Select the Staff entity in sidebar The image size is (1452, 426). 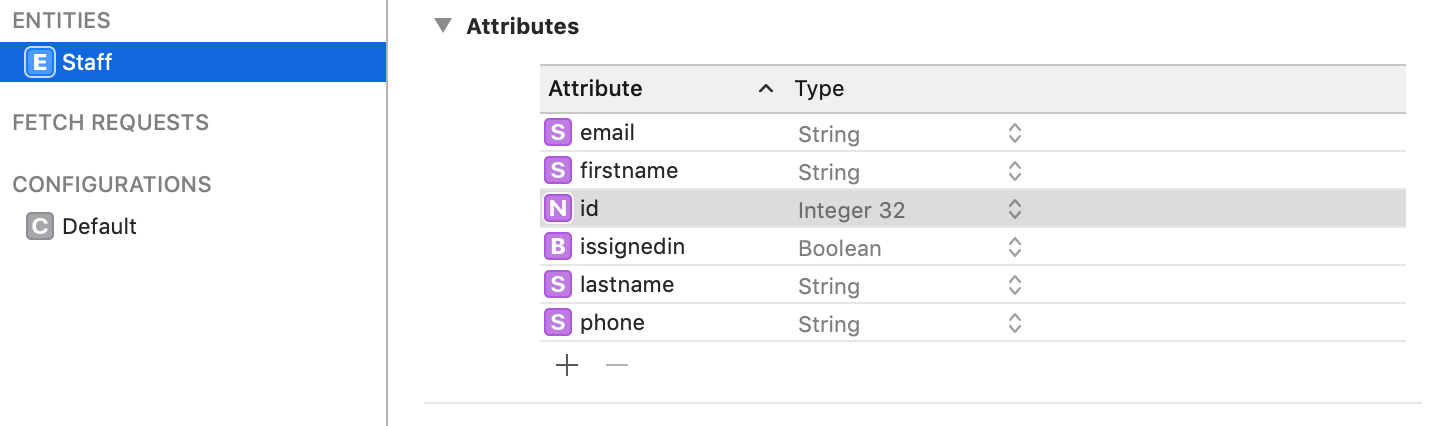[x=88, y=62]
